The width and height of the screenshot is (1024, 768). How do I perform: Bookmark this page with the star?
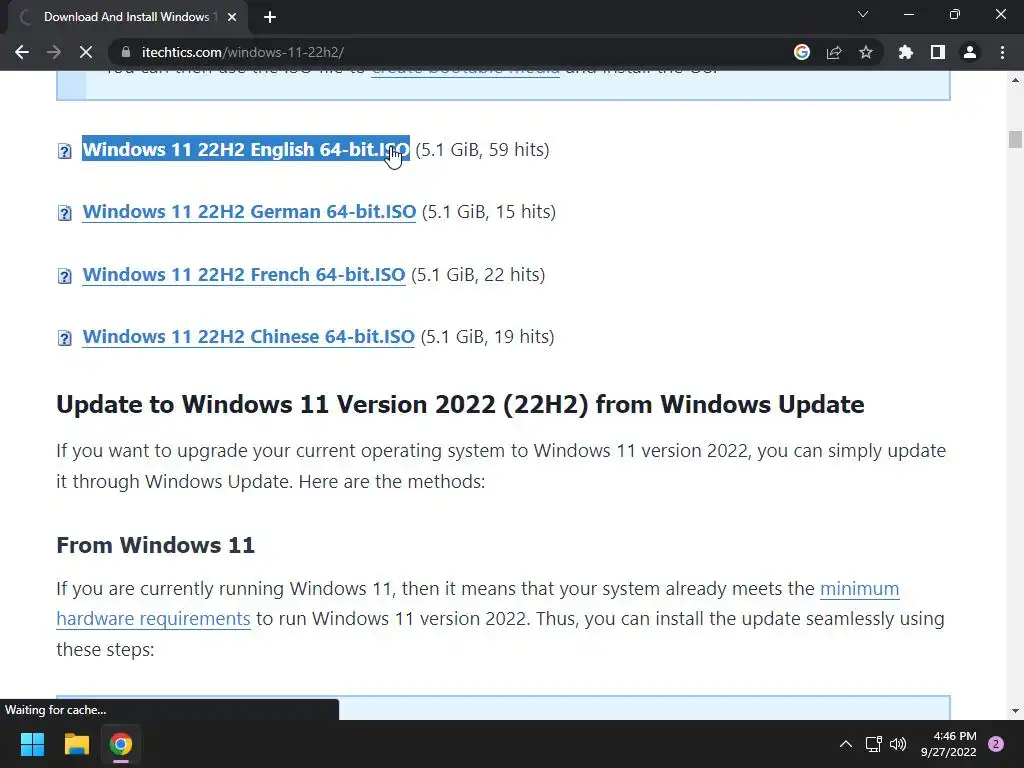coord(866,52)
